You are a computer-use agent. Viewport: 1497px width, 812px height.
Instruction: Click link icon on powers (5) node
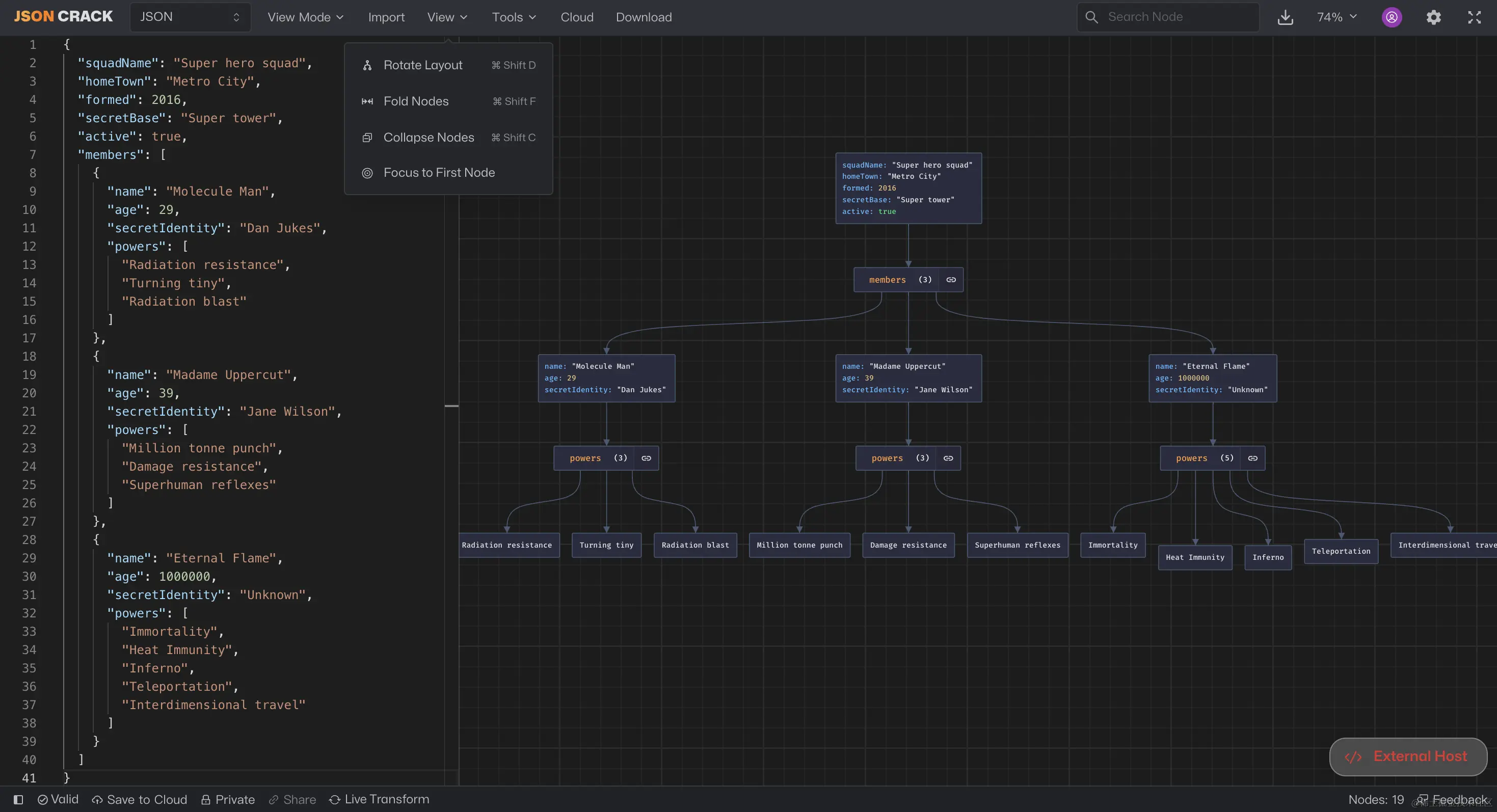coord(1252,458)
